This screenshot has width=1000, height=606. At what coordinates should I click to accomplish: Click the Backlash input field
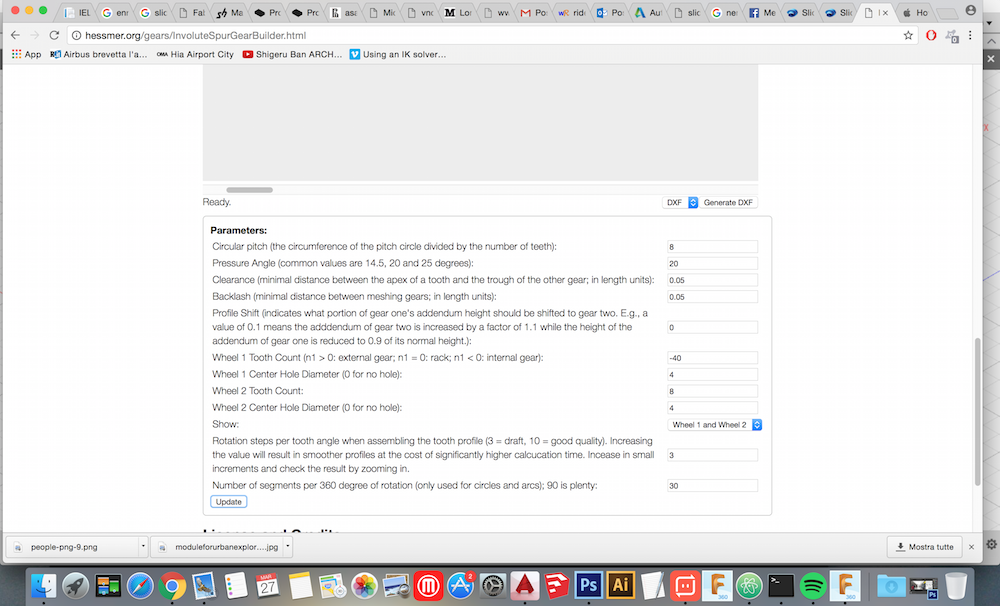point(712,297)
